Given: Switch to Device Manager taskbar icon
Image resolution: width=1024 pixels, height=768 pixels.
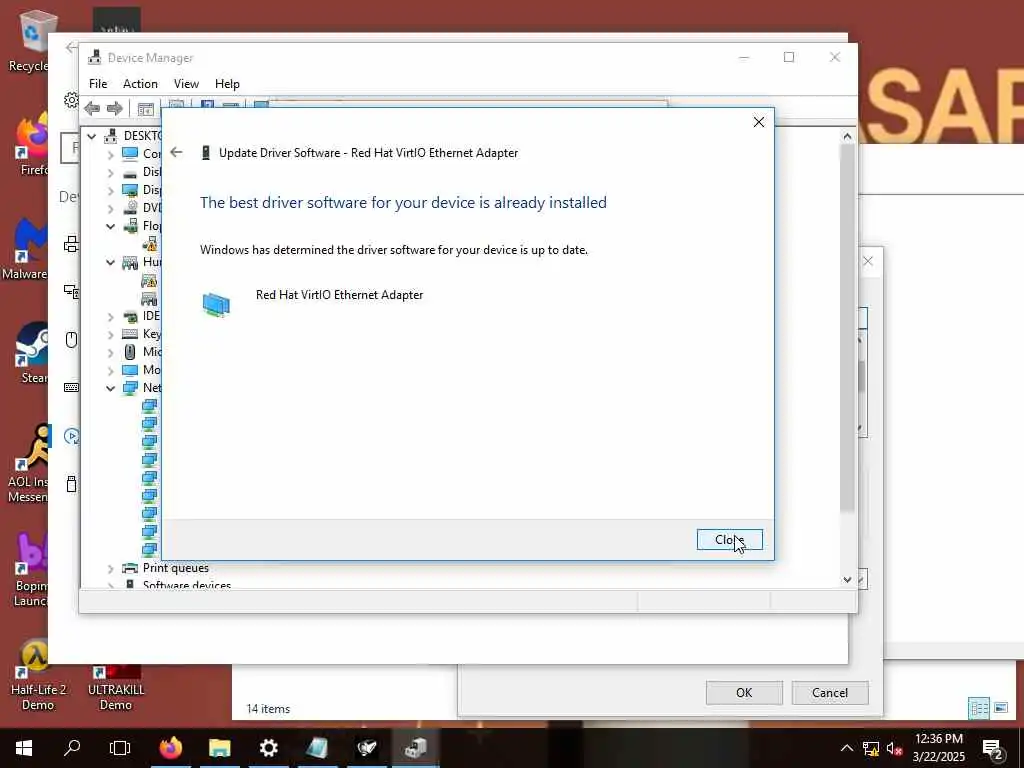Looking at the screenshot, I should [415, 748].
